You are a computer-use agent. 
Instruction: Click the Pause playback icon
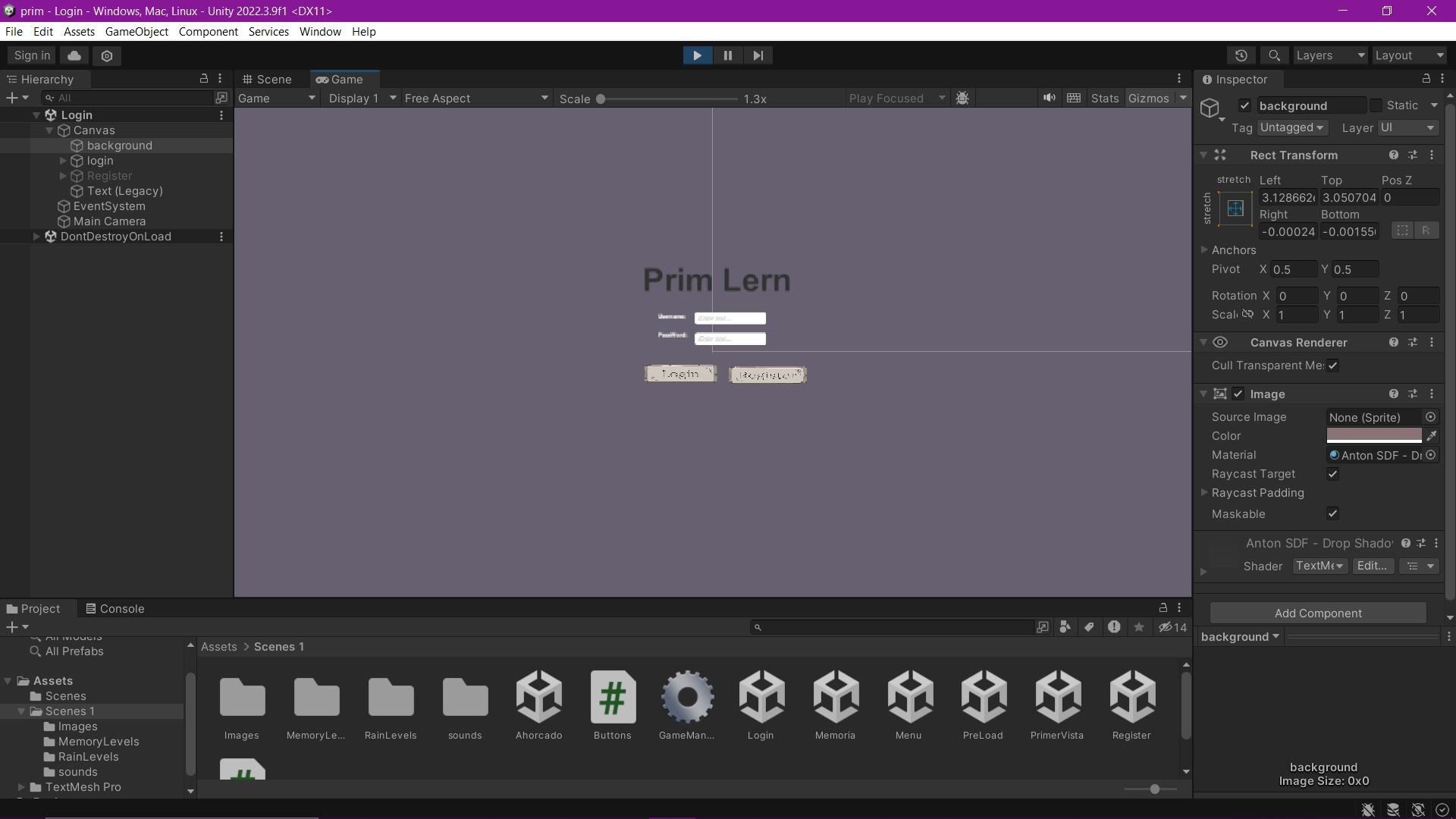pyautogui.click(x=727, y=55)
